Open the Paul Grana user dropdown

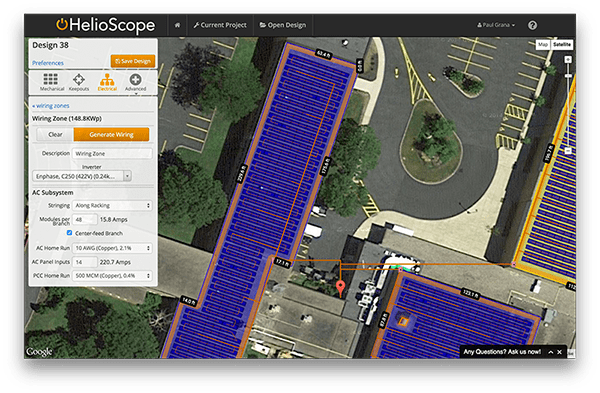496,25
